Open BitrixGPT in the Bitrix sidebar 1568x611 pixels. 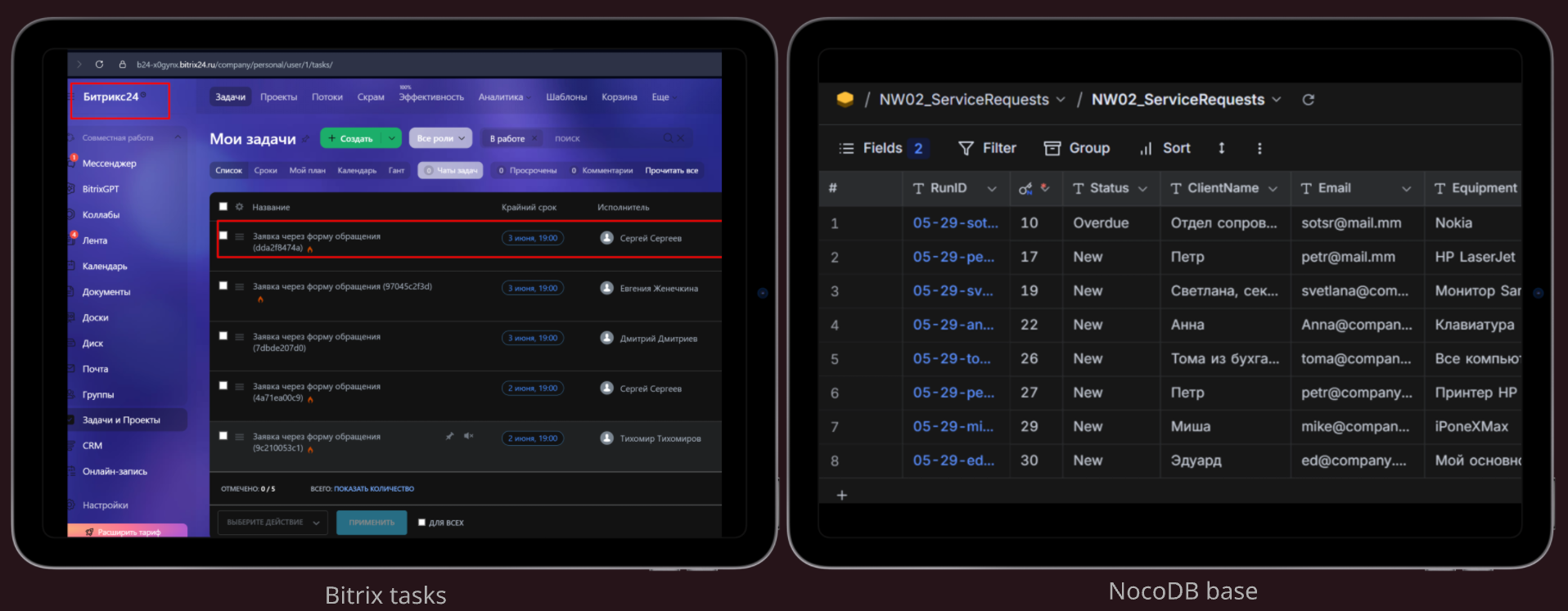(101, 189)
